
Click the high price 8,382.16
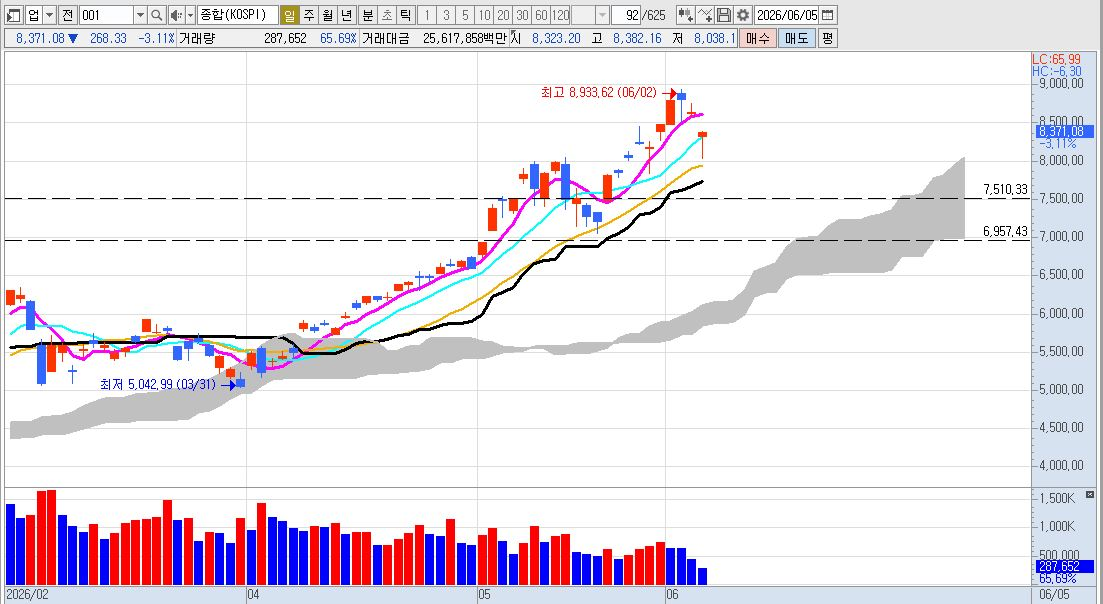(637, 38)
